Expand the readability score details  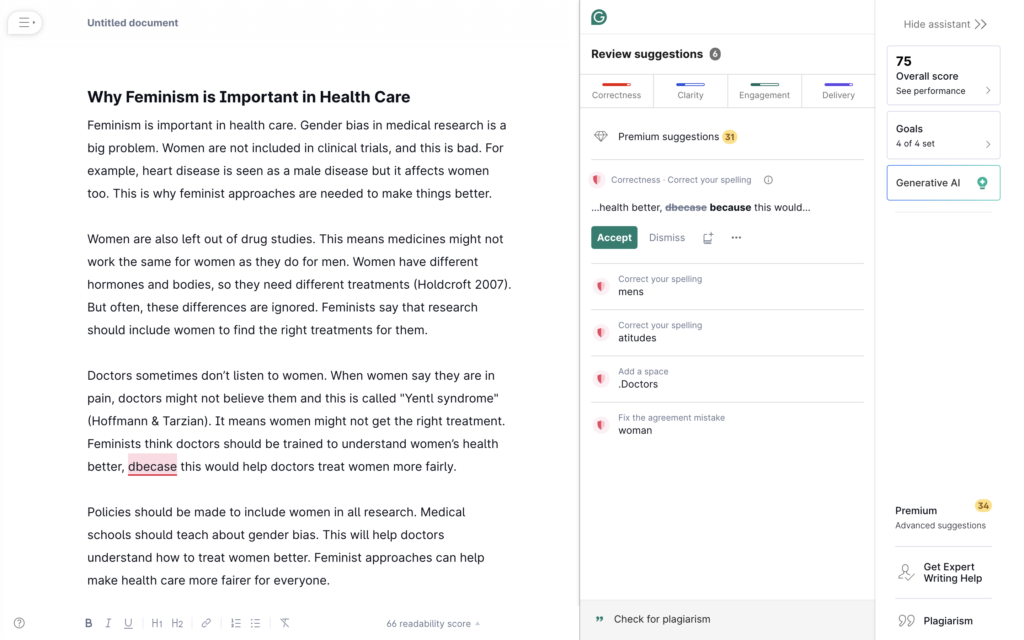[432, 623]
